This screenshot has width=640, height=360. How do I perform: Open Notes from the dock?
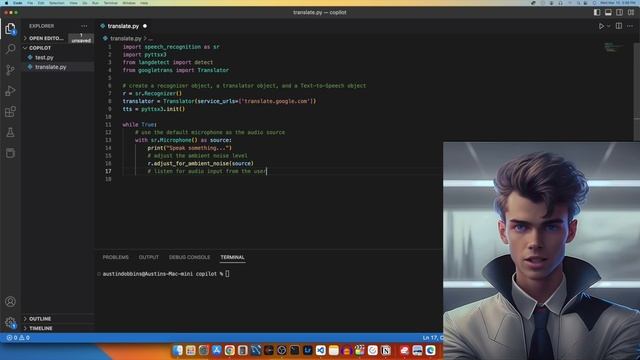[x=333, y=350]
